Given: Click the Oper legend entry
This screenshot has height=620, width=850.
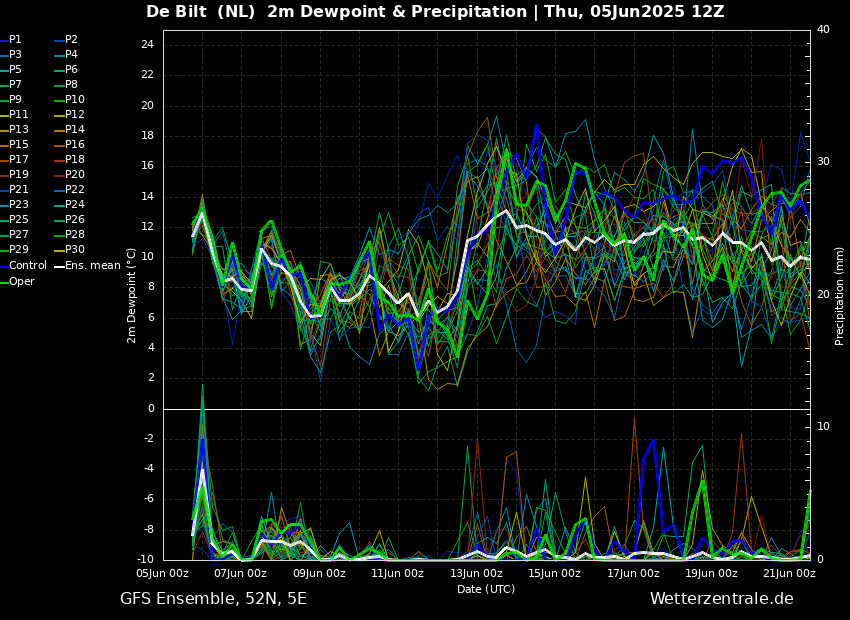Looking at the screenshot, I should [x=17, y=281].
